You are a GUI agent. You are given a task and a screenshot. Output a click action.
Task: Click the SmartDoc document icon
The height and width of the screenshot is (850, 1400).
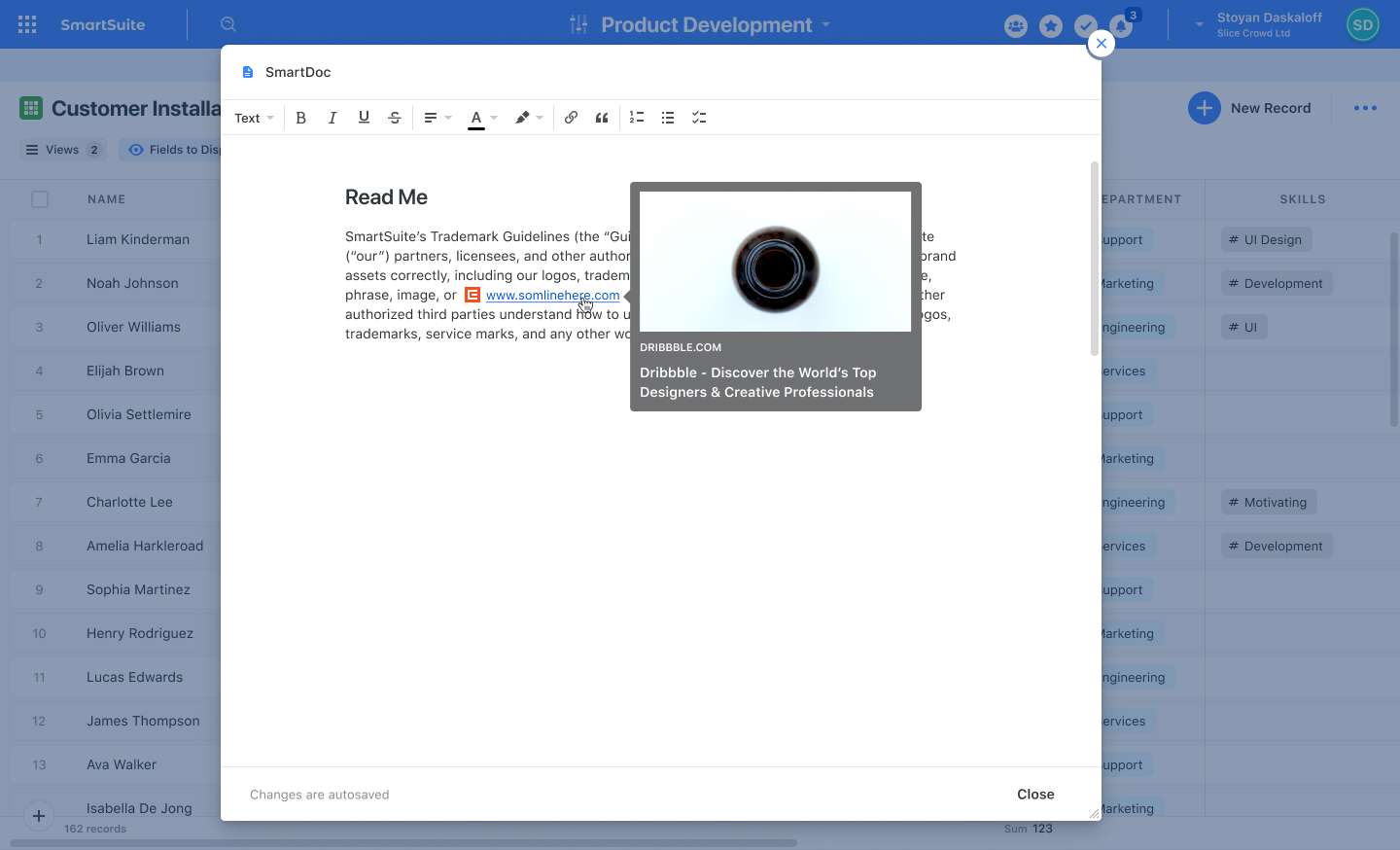pyautogui.click(x=248, y=72)
